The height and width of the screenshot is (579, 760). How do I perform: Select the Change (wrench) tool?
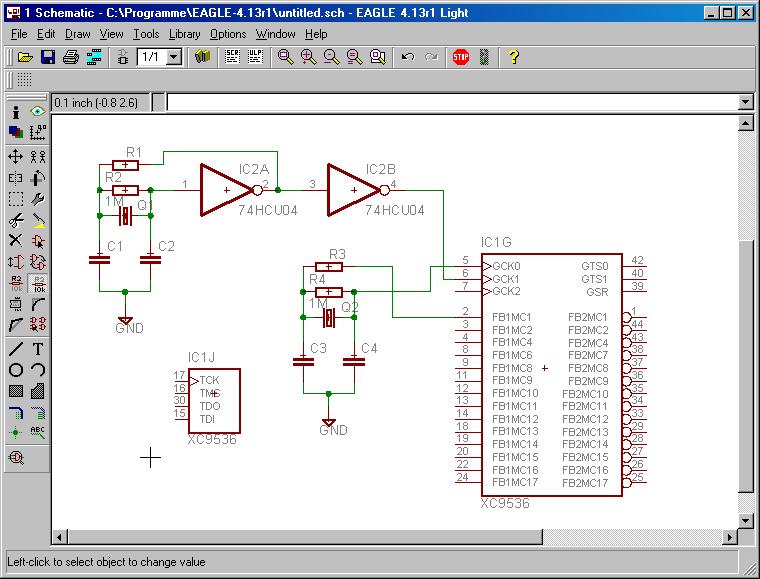(37, 199)
